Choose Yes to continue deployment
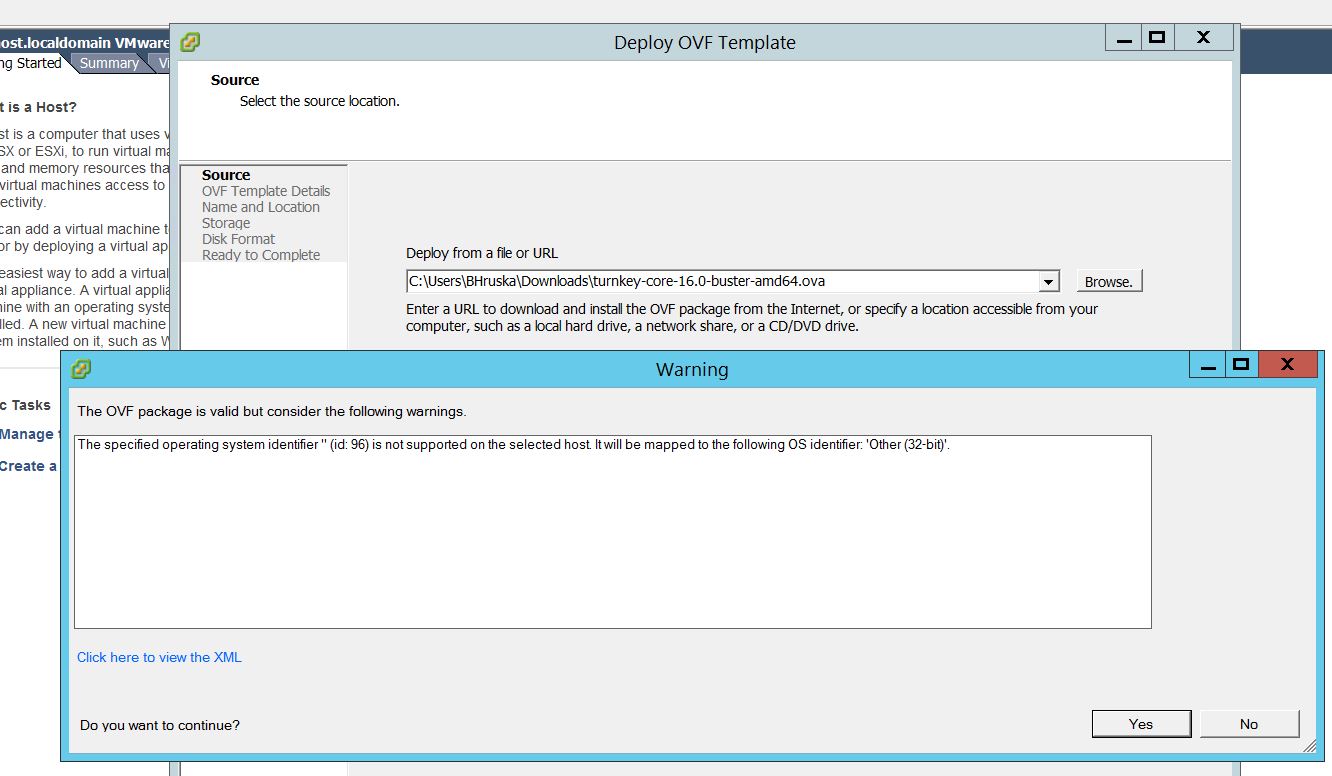 click(1141, 724)
